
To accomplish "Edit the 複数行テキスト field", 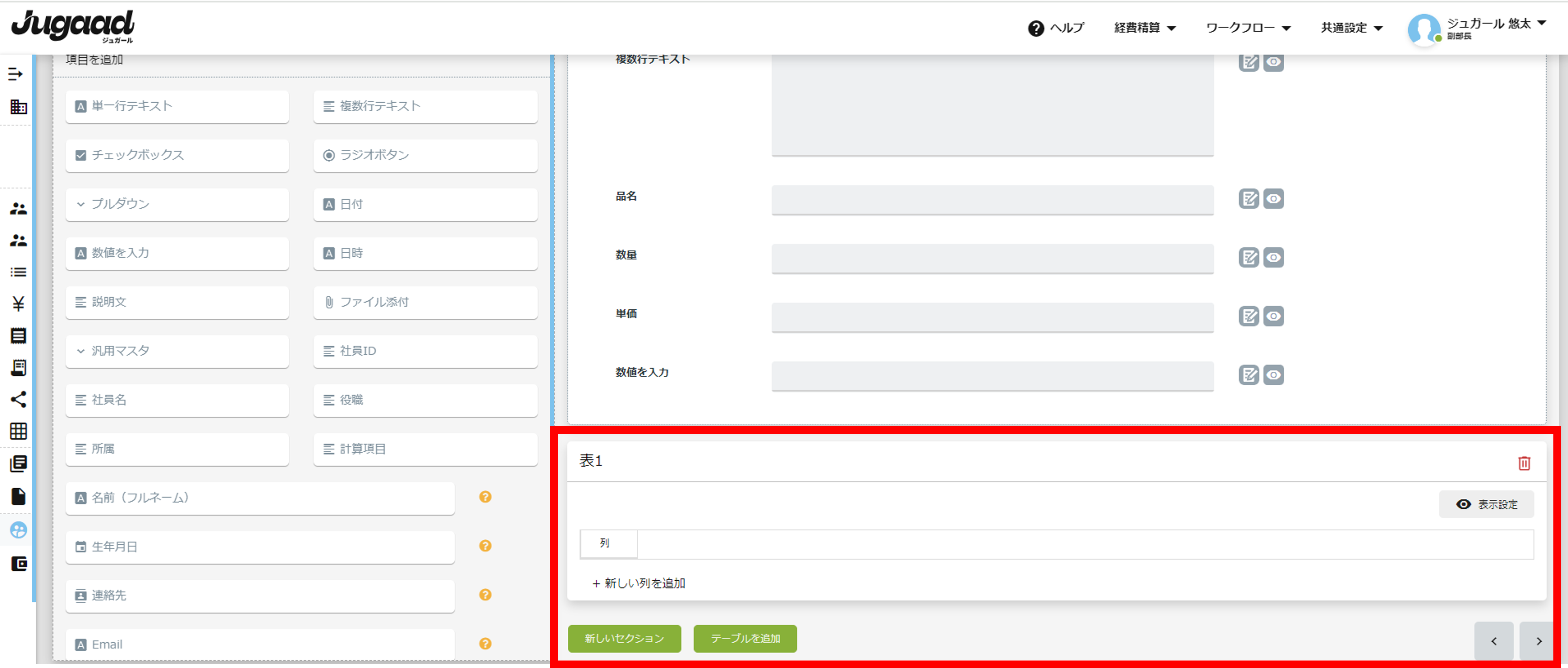I will (x=1248, y=62).
